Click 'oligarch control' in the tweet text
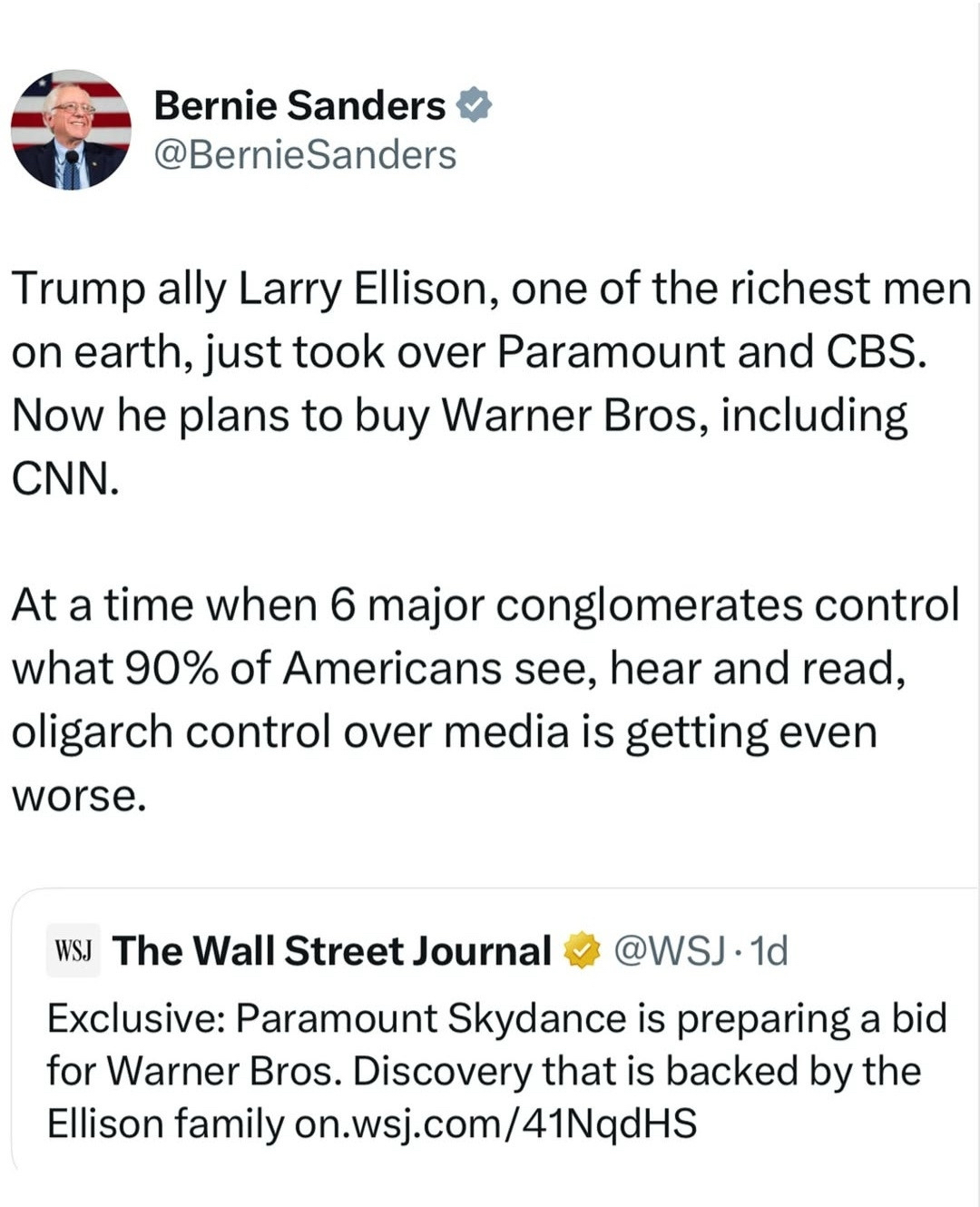 (171, 731)
